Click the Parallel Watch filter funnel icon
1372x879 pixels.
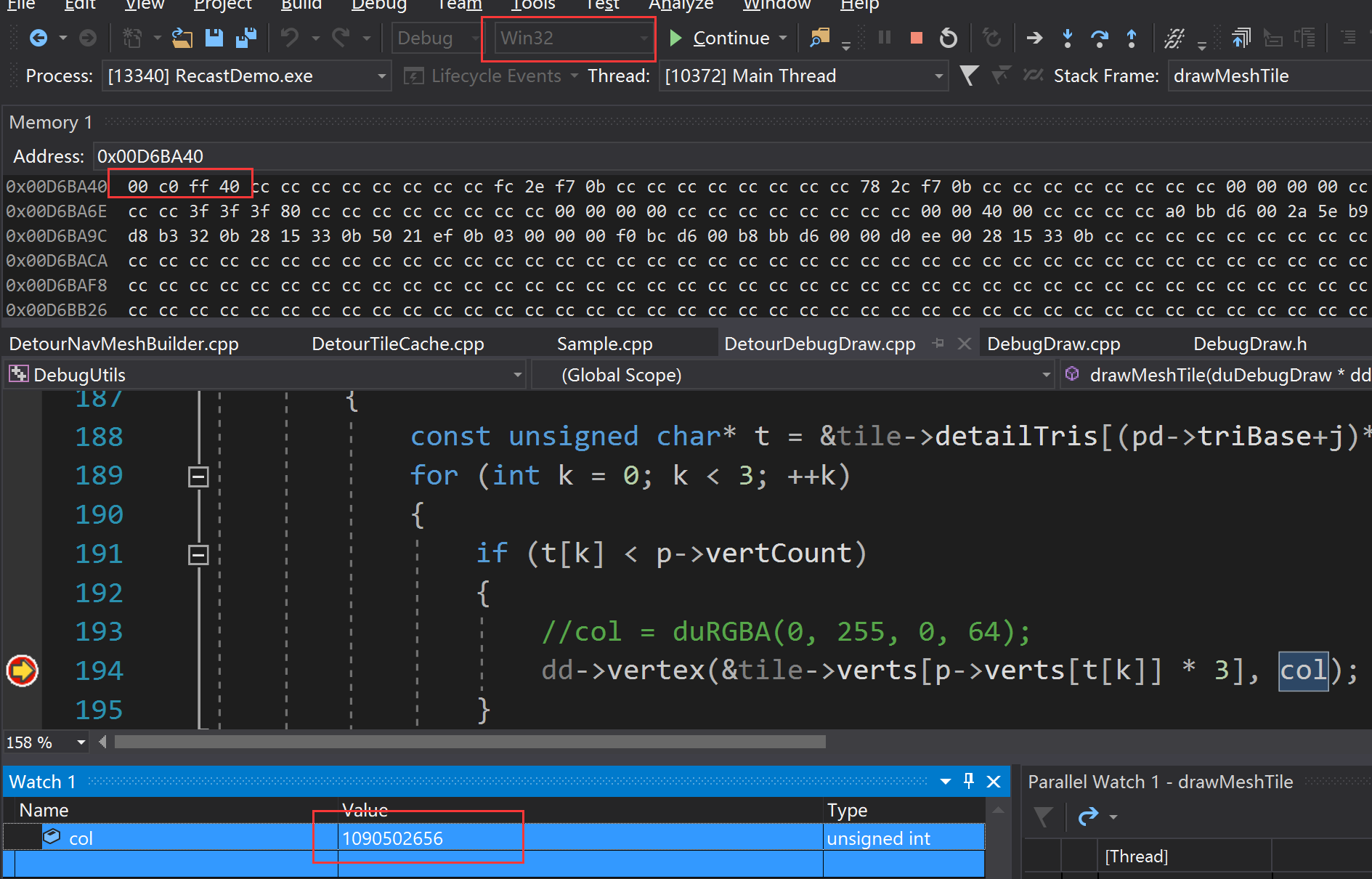[x=1043, y=817]
